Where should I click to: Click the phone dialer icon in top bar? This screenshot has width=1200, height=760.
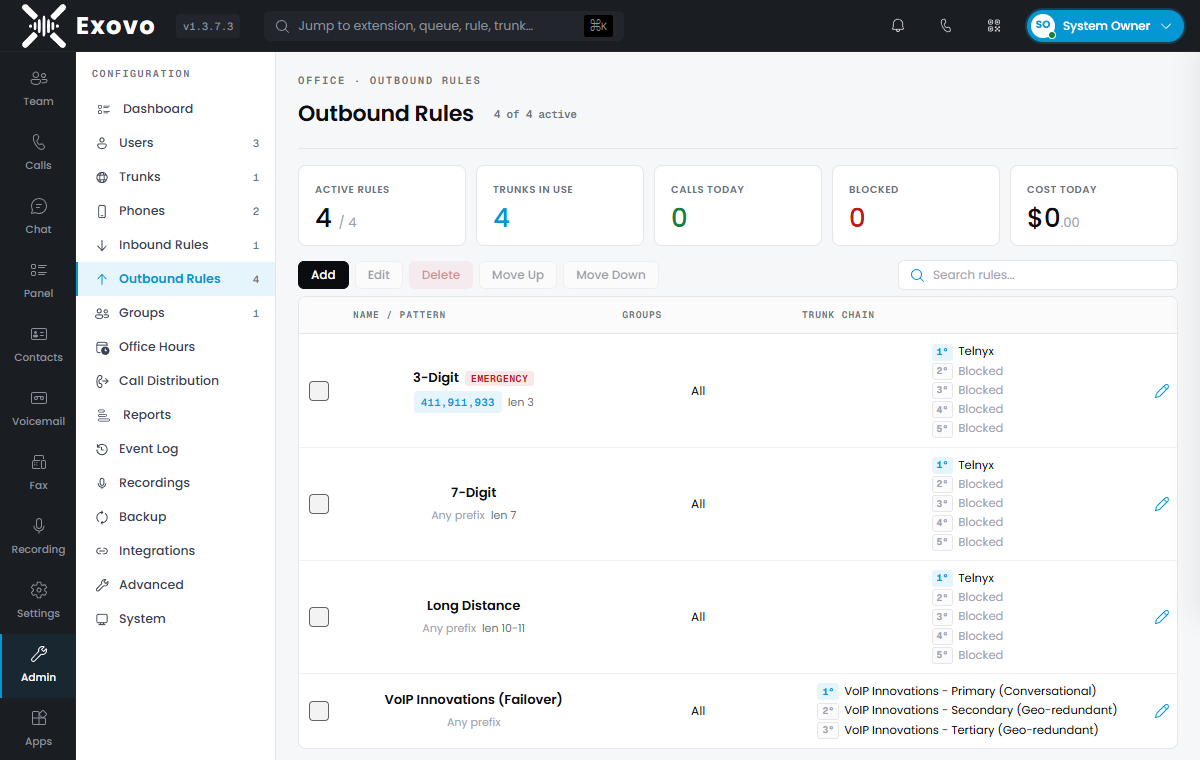946,26
